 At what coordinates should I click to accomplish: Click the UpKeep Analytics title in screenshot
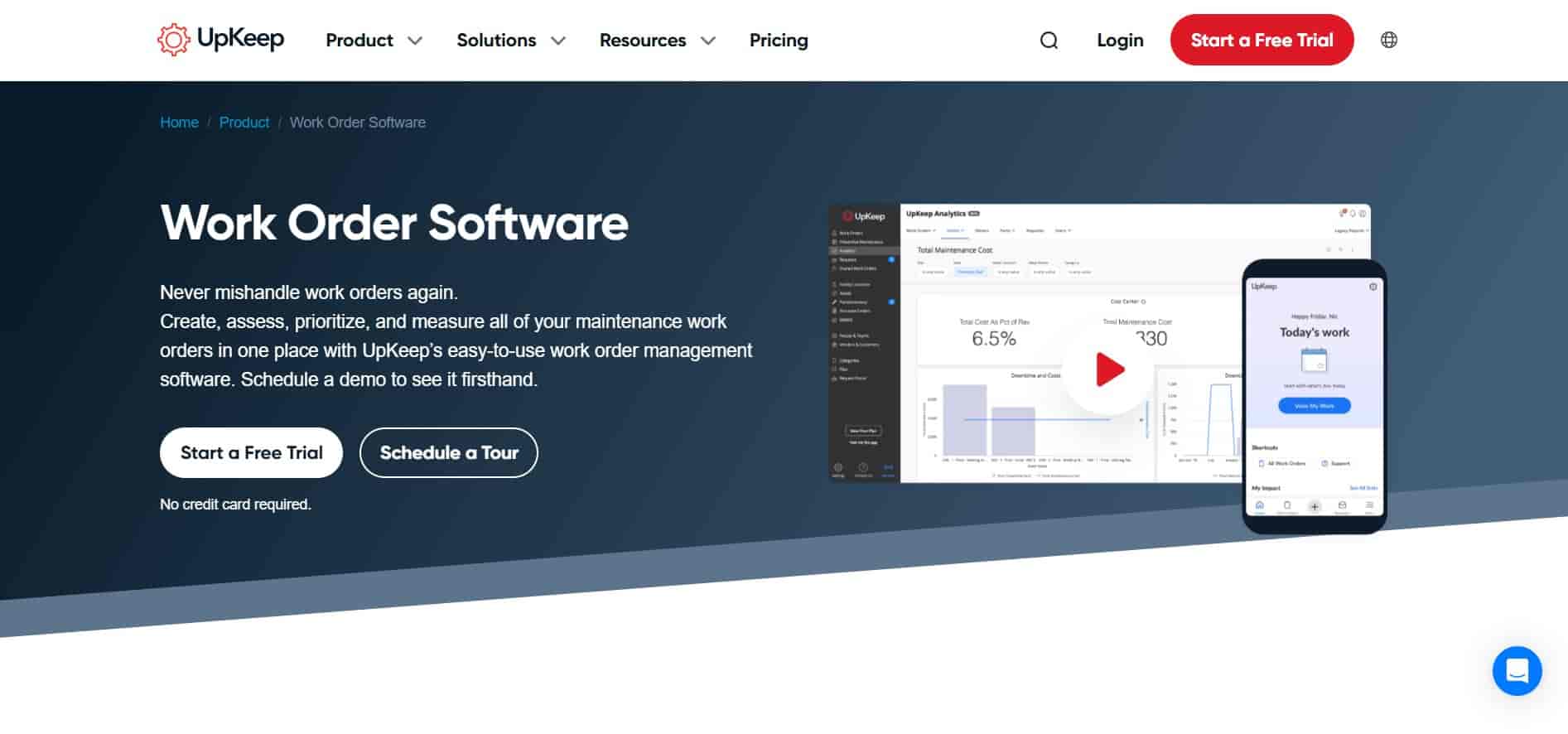pos(936,214)
